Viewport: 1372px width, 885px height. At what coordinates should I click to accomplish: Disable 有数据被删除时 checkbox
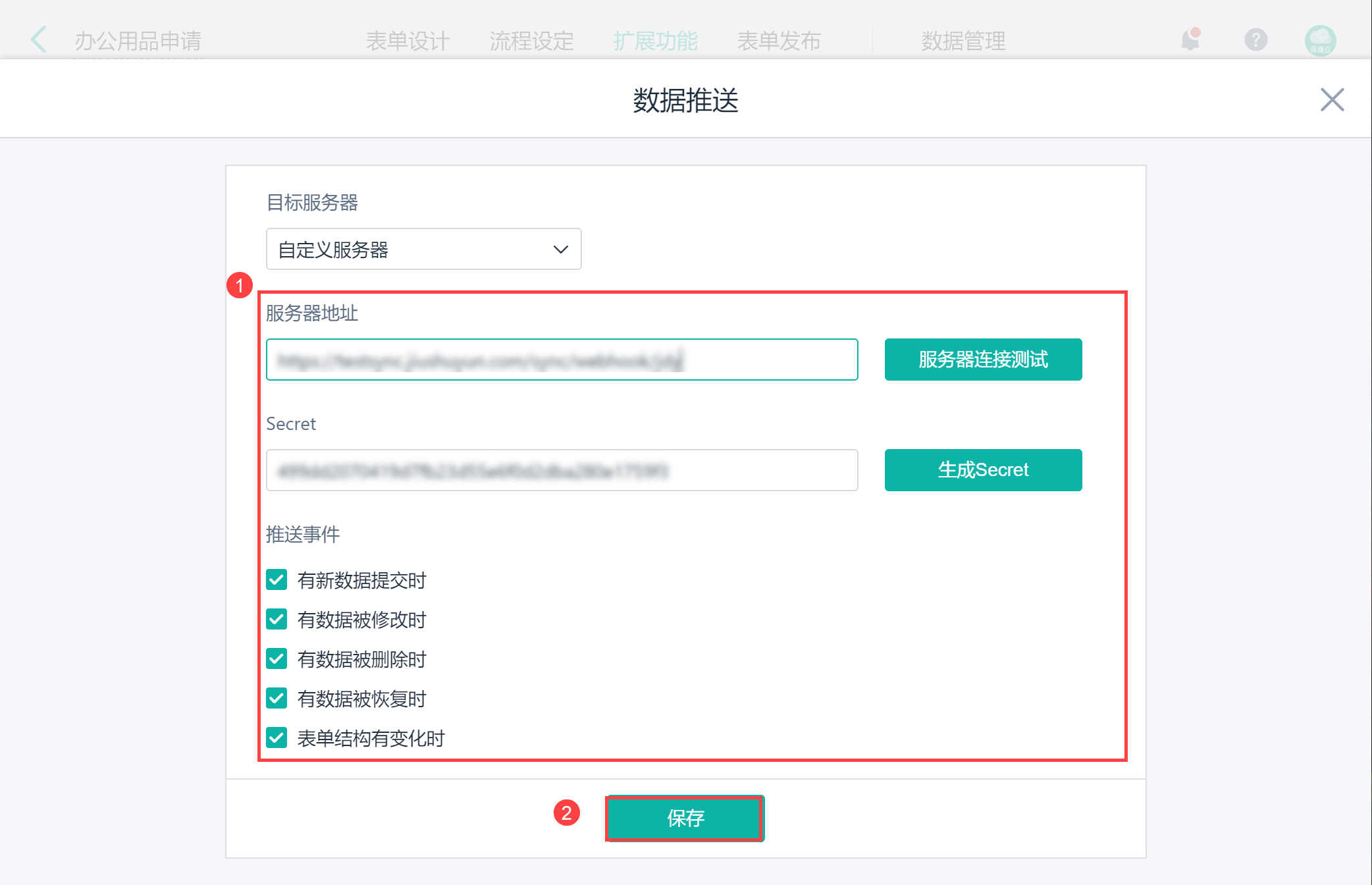click(x=277, y=659)
